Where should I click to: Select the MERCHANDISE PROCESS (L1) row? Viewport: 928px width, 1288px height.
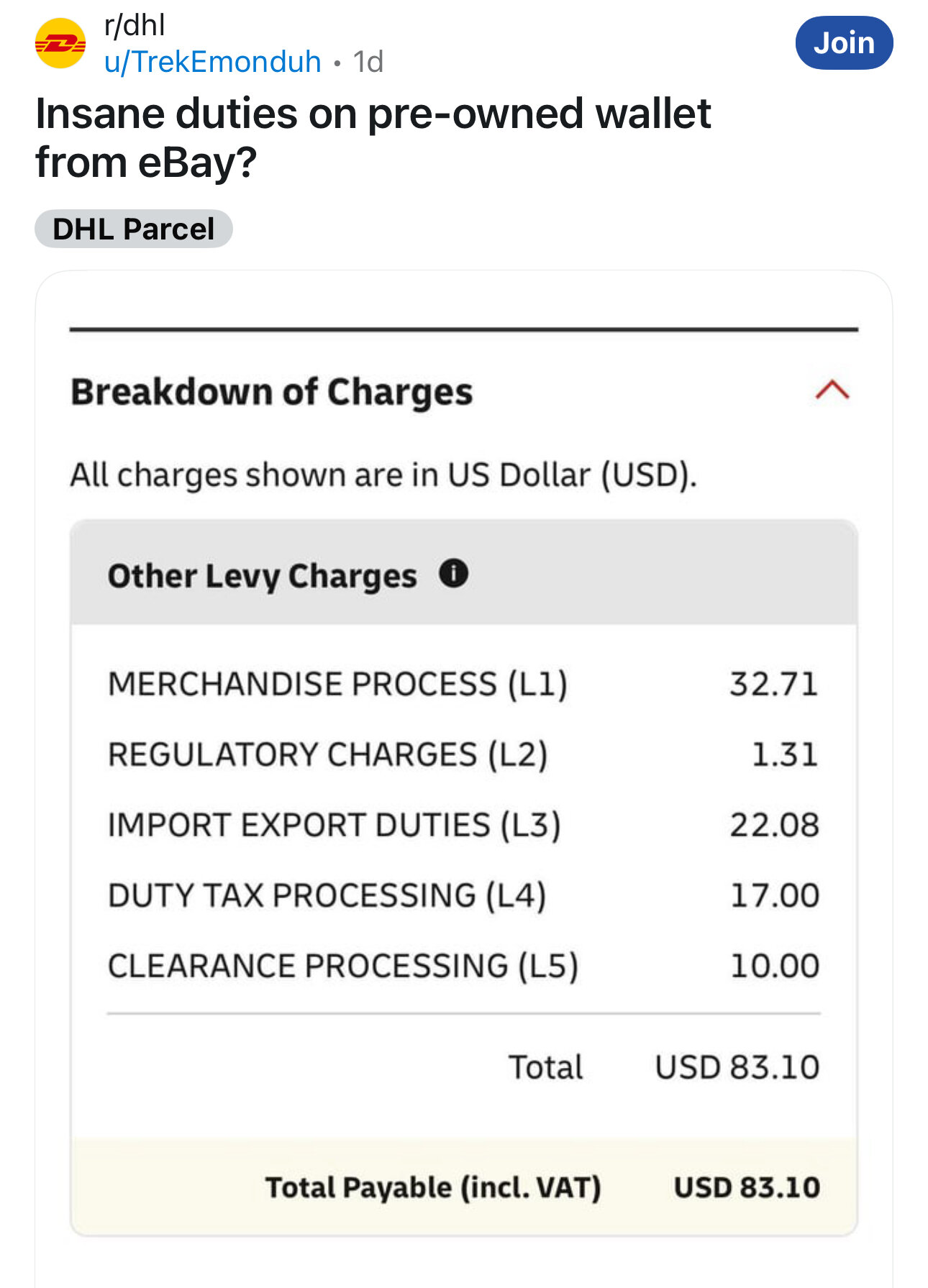click(464, 683)
